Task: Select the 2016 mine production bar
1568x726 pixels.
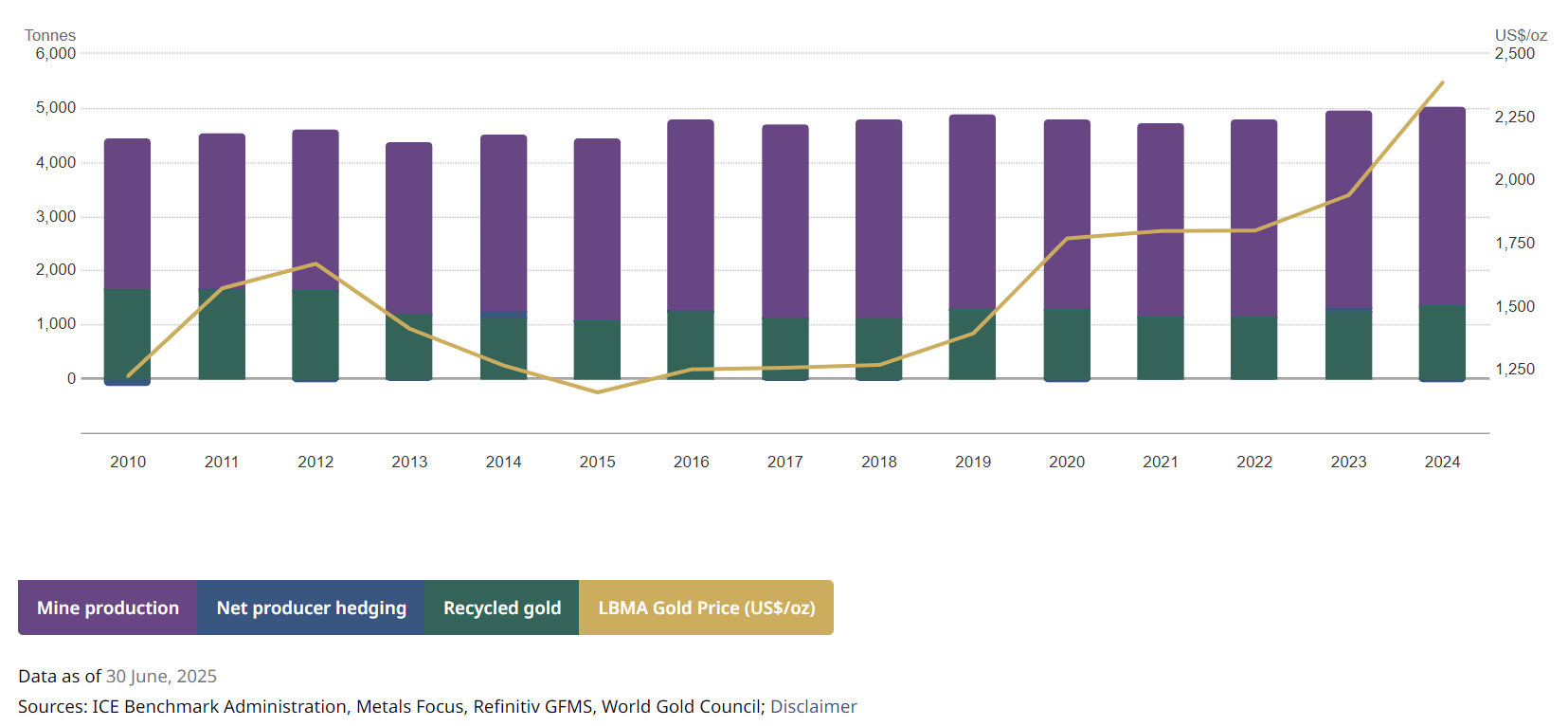Action: pos(691,213)
